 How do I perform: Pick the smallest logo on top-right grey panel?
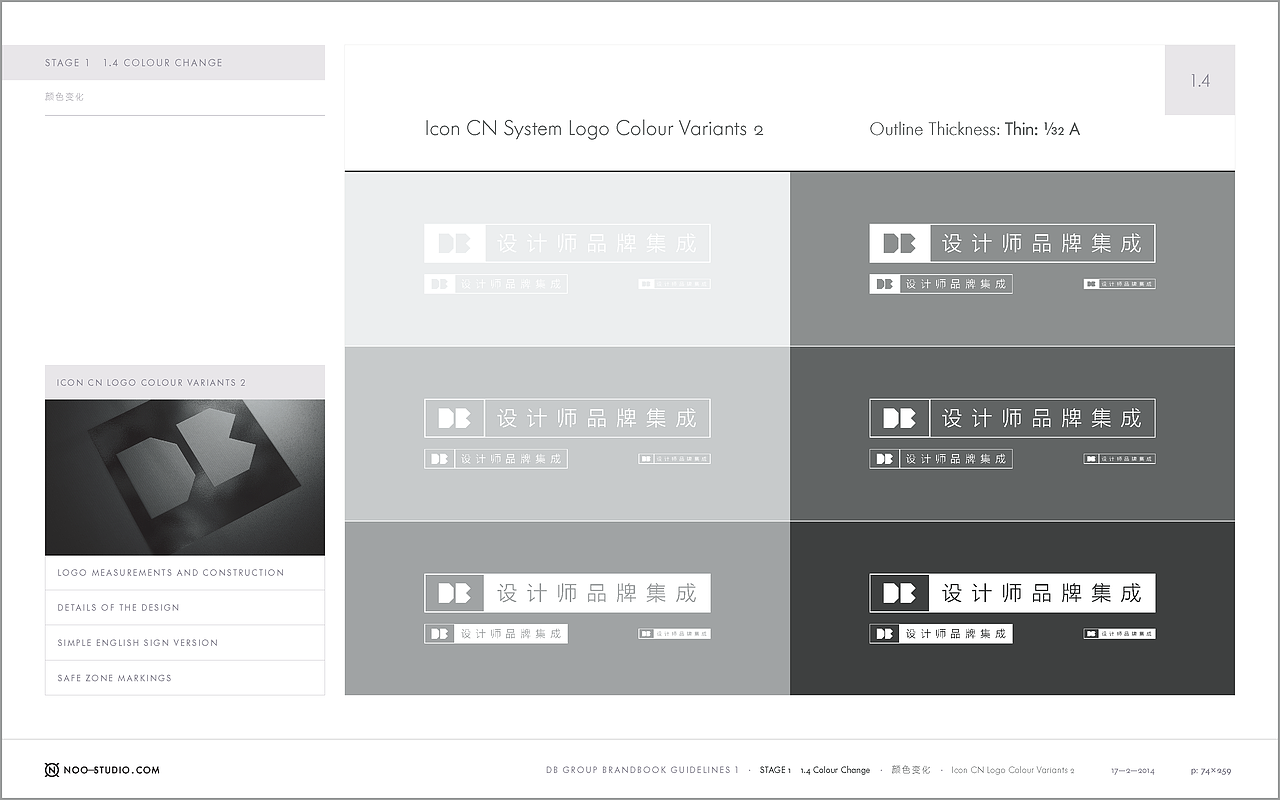(x=1120, y=284)
